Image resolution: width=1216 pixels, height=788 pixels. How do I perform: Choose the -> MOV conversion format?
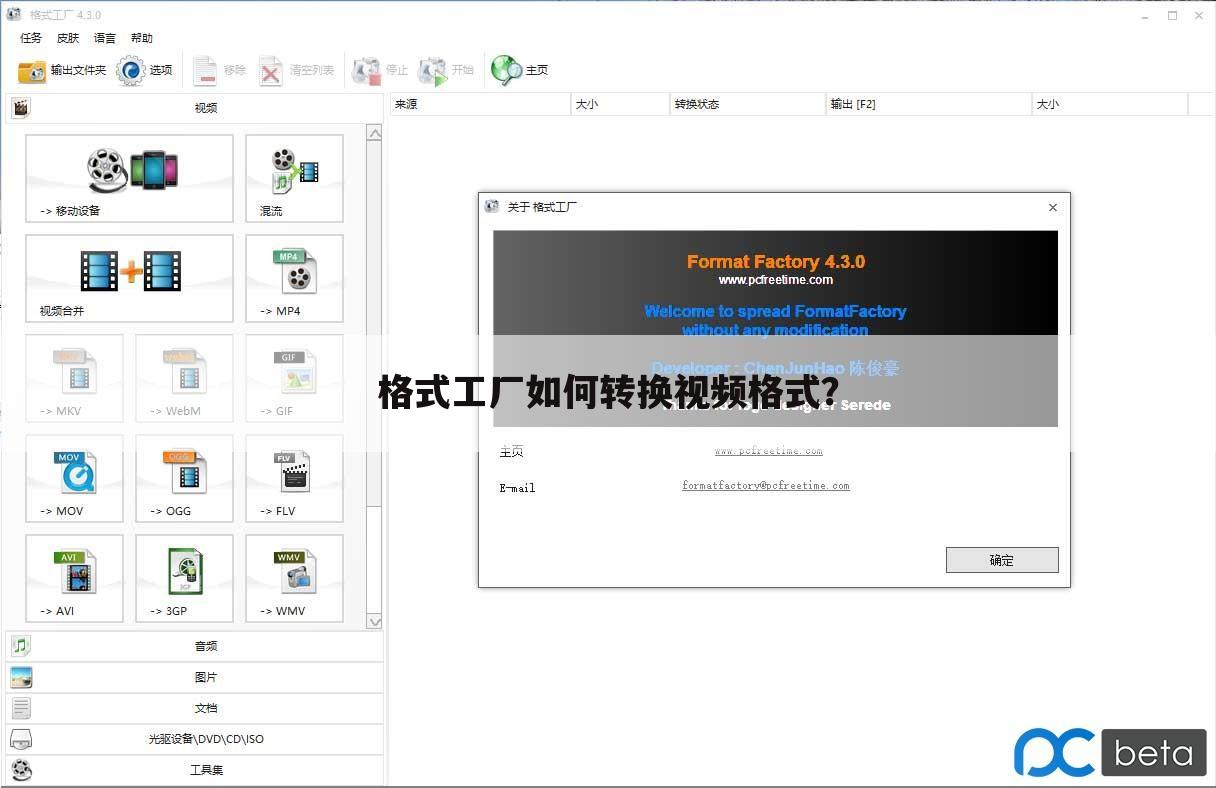click(74, 478)
